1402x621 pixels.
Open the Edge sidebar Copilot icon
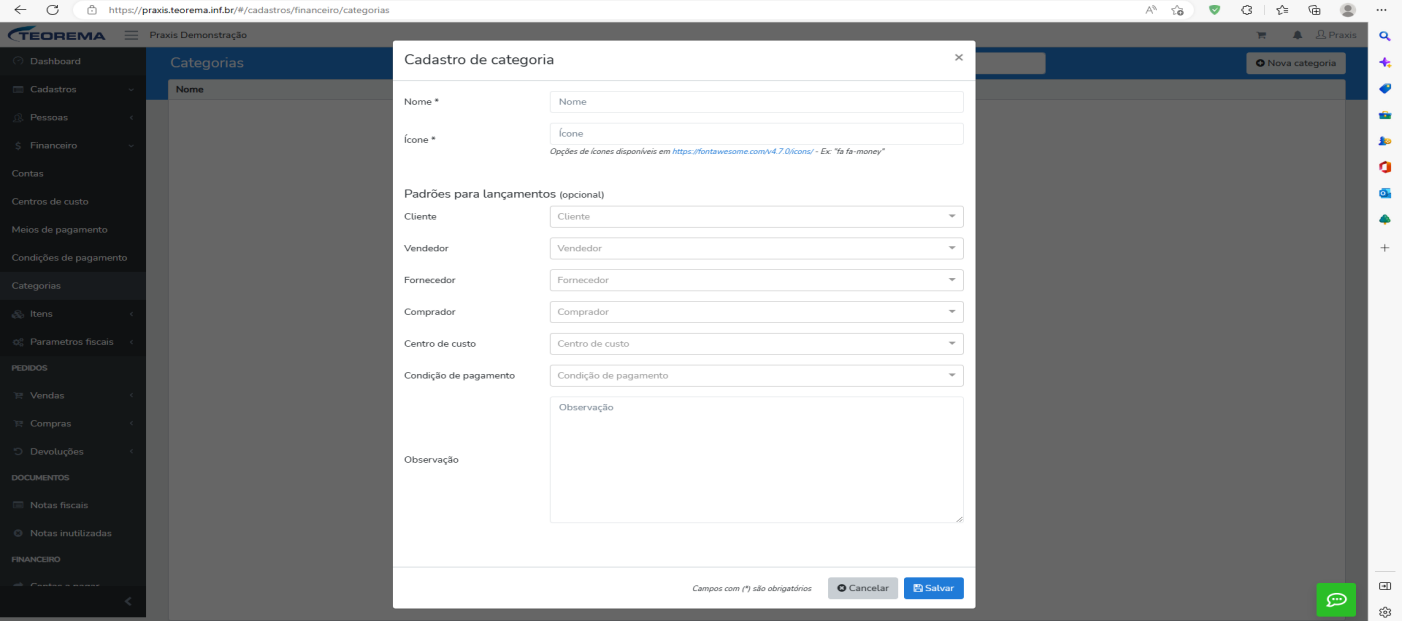point(1385,62)
